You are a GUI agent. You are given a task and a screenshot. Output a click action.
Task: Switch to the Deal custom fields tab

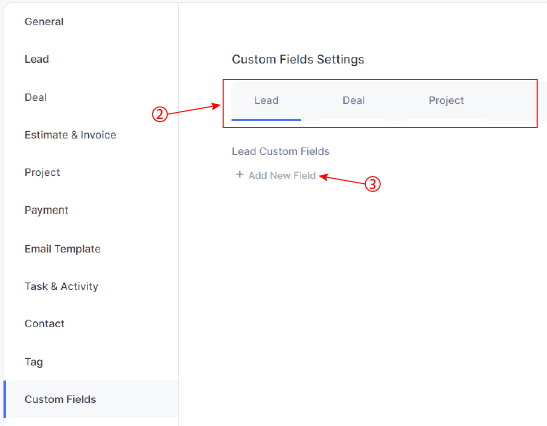click(353, 100)
